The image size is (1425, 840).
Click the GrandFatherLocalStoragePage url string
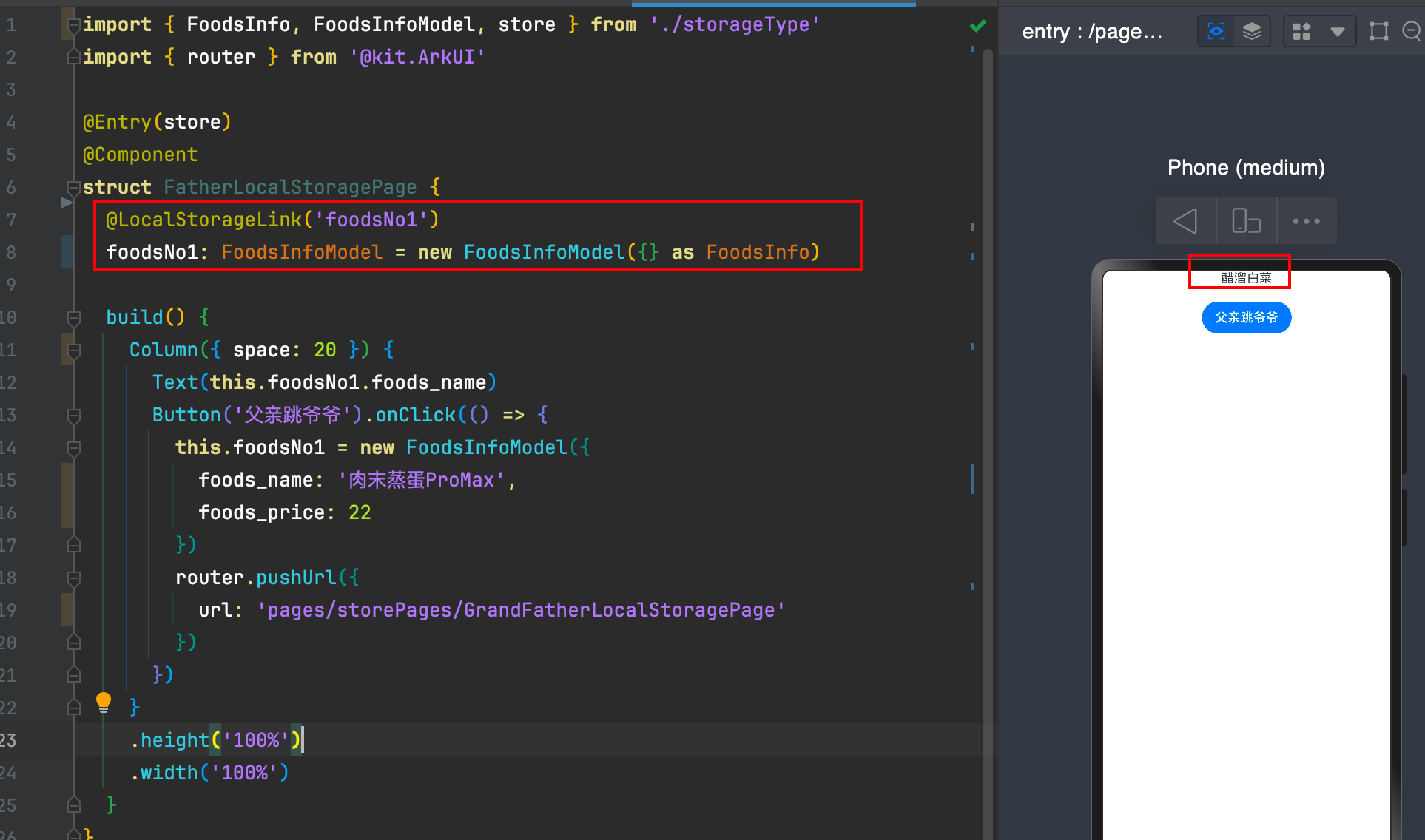(521, 610)
